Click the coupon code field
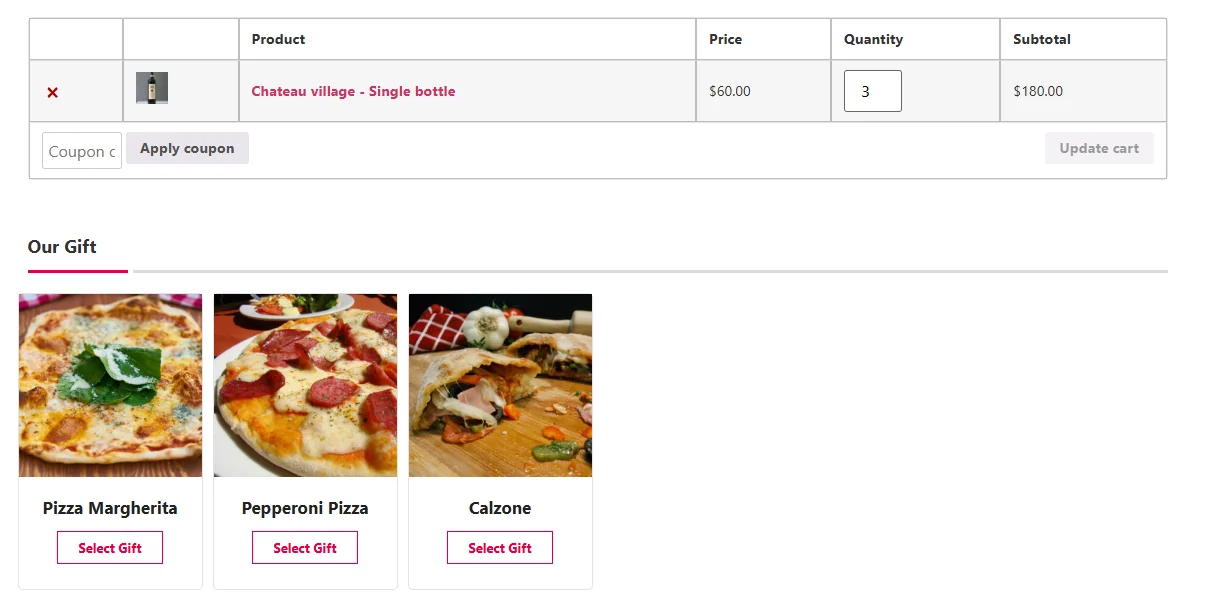 tap(81, 151)
